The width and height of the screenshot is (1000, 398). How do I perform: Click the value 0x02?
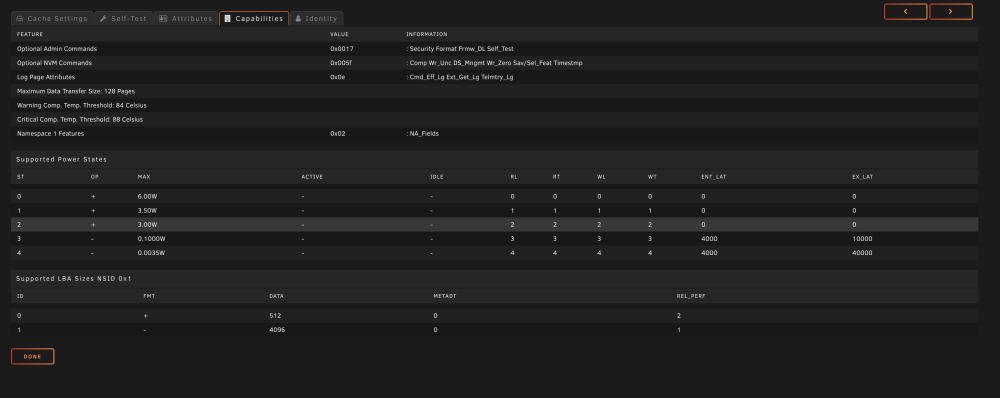337,133
